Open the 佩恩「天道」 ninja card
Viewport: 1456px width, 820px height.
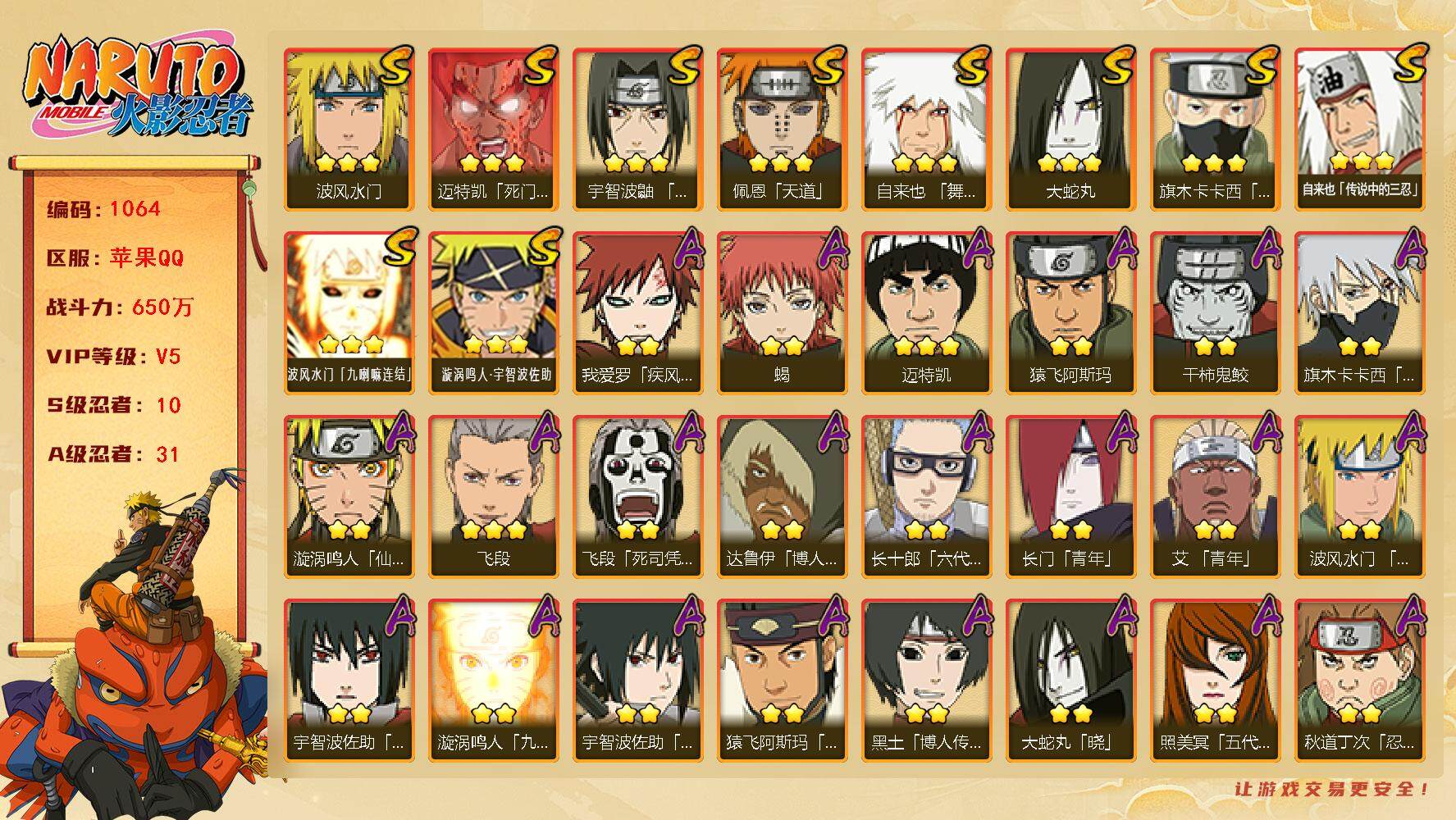(783, 129)
